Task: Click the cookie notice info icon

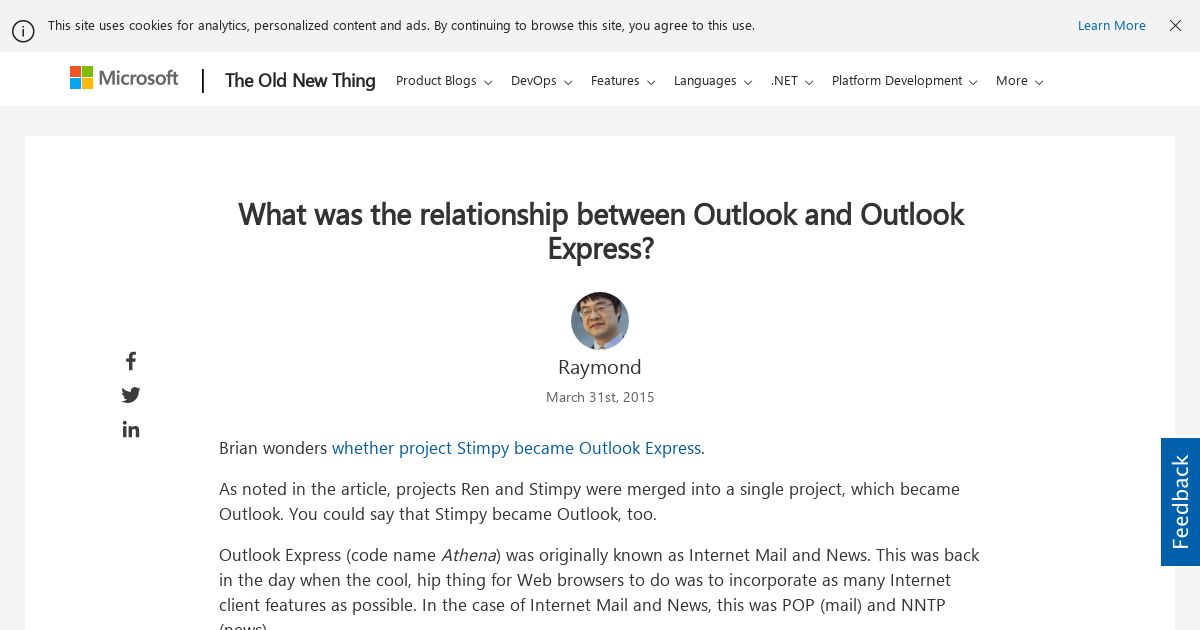Action: [23, 31]
